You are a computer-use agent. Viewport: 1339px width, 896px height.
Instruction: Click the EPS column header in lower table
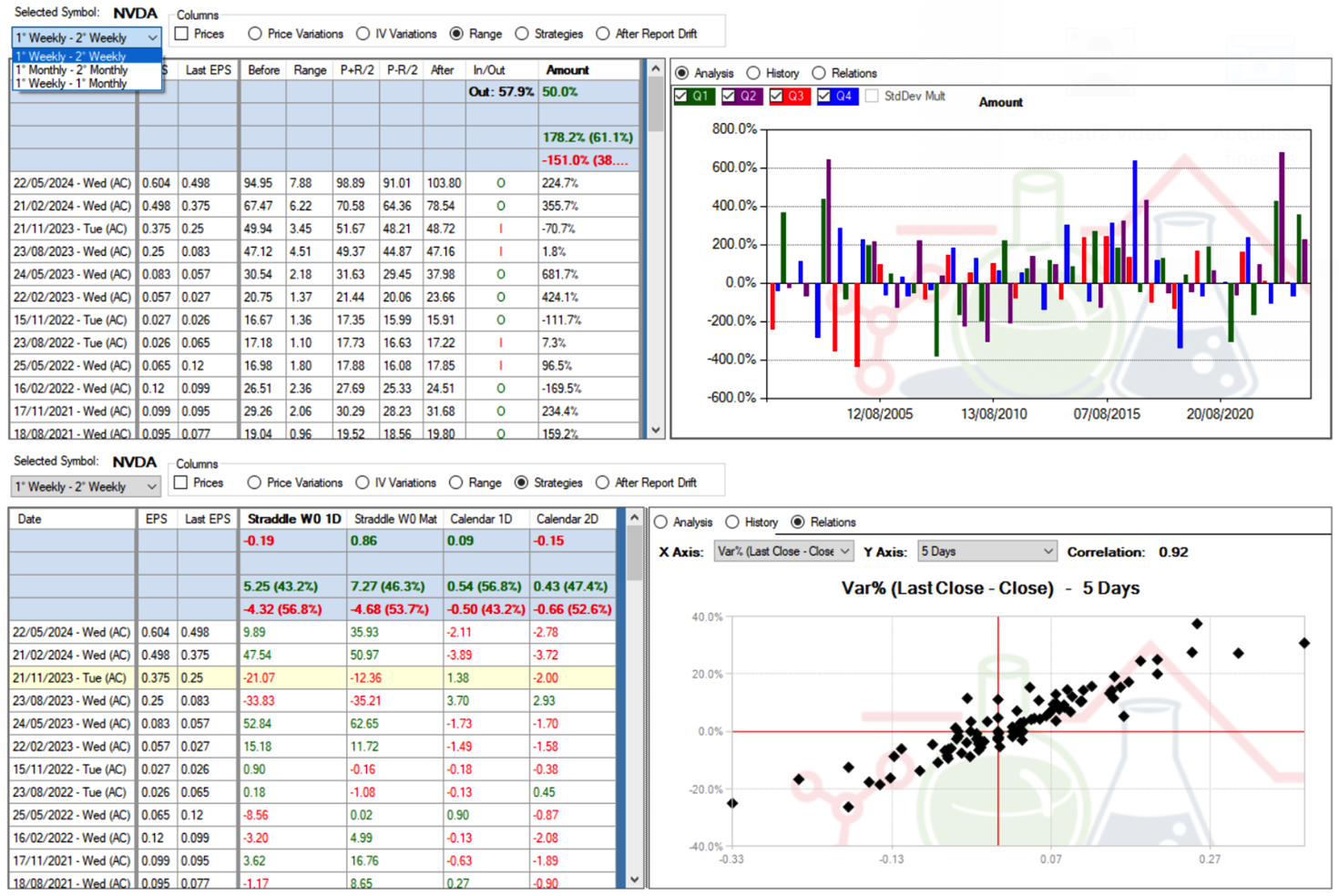coord(157,519)
